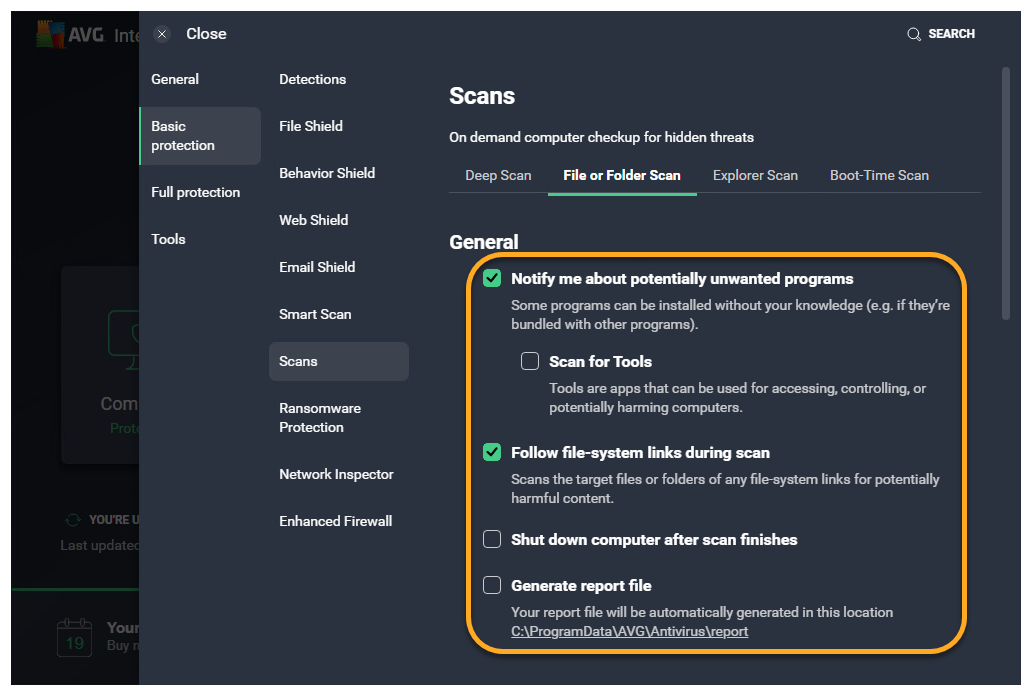Enable Shut down computer after scan finishes
This screenshot has width=1033, height=697.
tap(492, 539)
